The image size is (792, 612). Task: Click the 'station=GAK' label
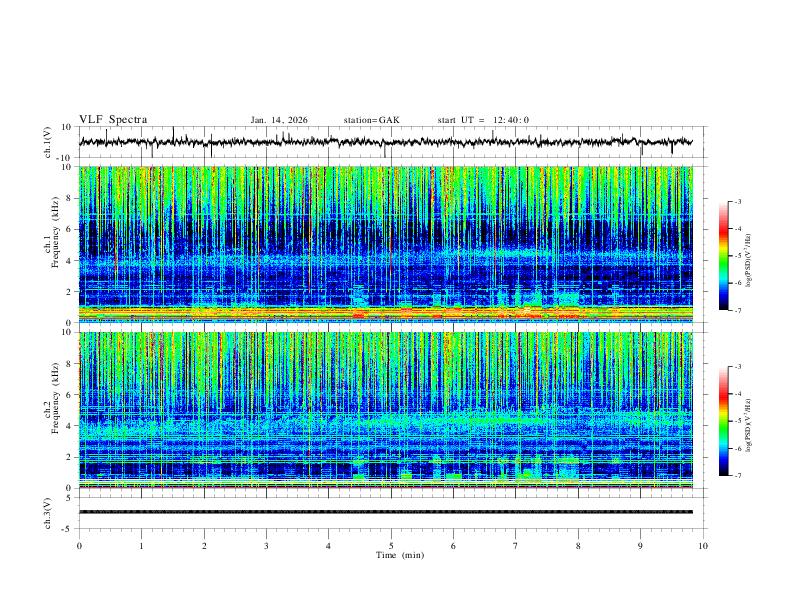371,120
